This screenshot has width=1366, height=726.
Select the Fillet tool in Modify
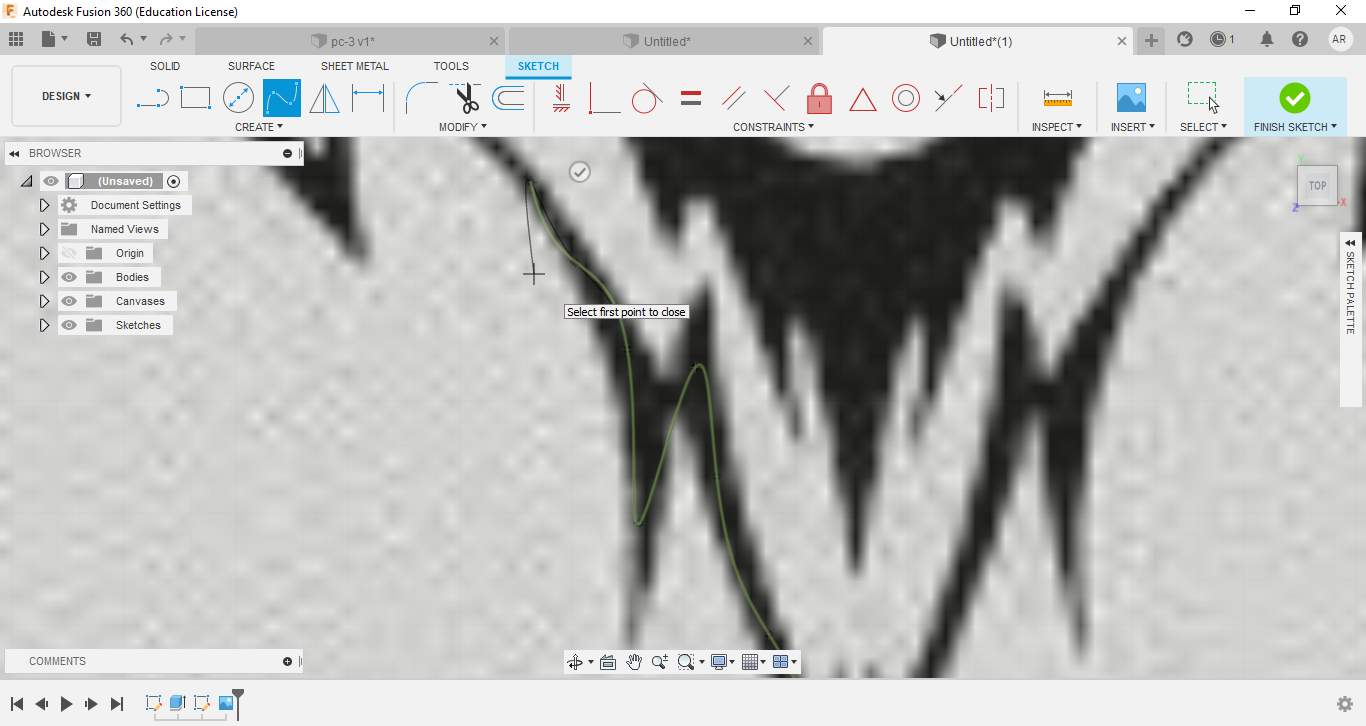(421, 98)
